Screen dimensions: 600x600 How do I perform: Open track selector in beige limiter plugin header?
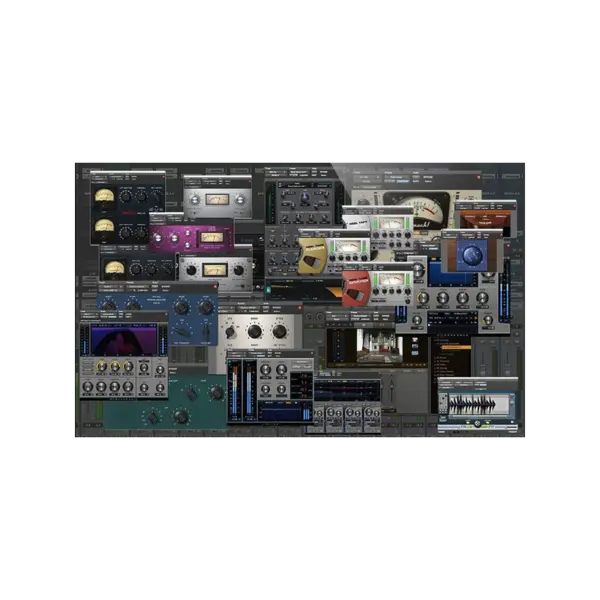(x=368, y=178)
